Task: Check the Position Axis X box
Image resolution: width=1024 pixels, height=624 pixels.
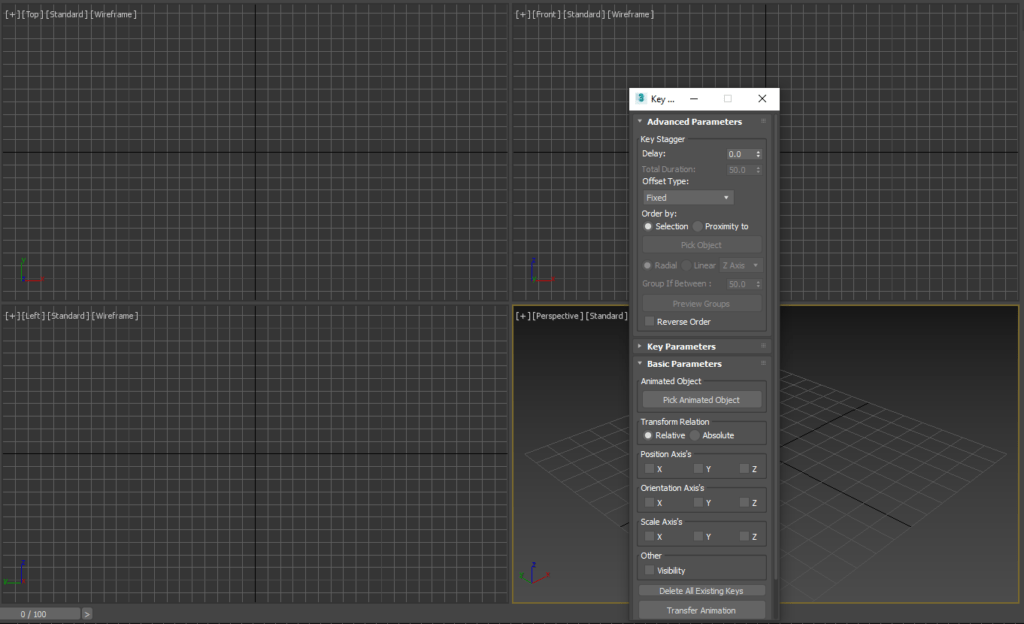Action: 649,468
